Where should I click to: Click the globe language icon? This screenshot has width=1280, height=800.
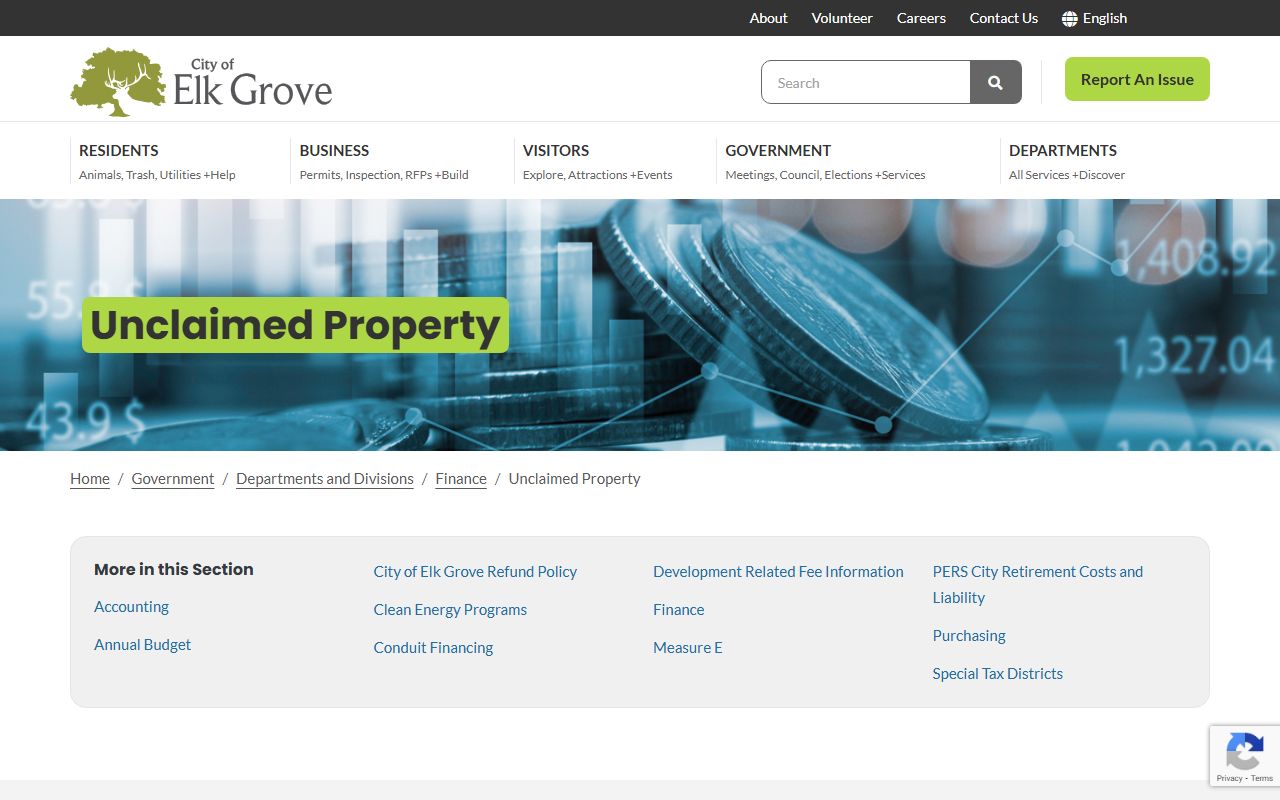(1070, 18)
